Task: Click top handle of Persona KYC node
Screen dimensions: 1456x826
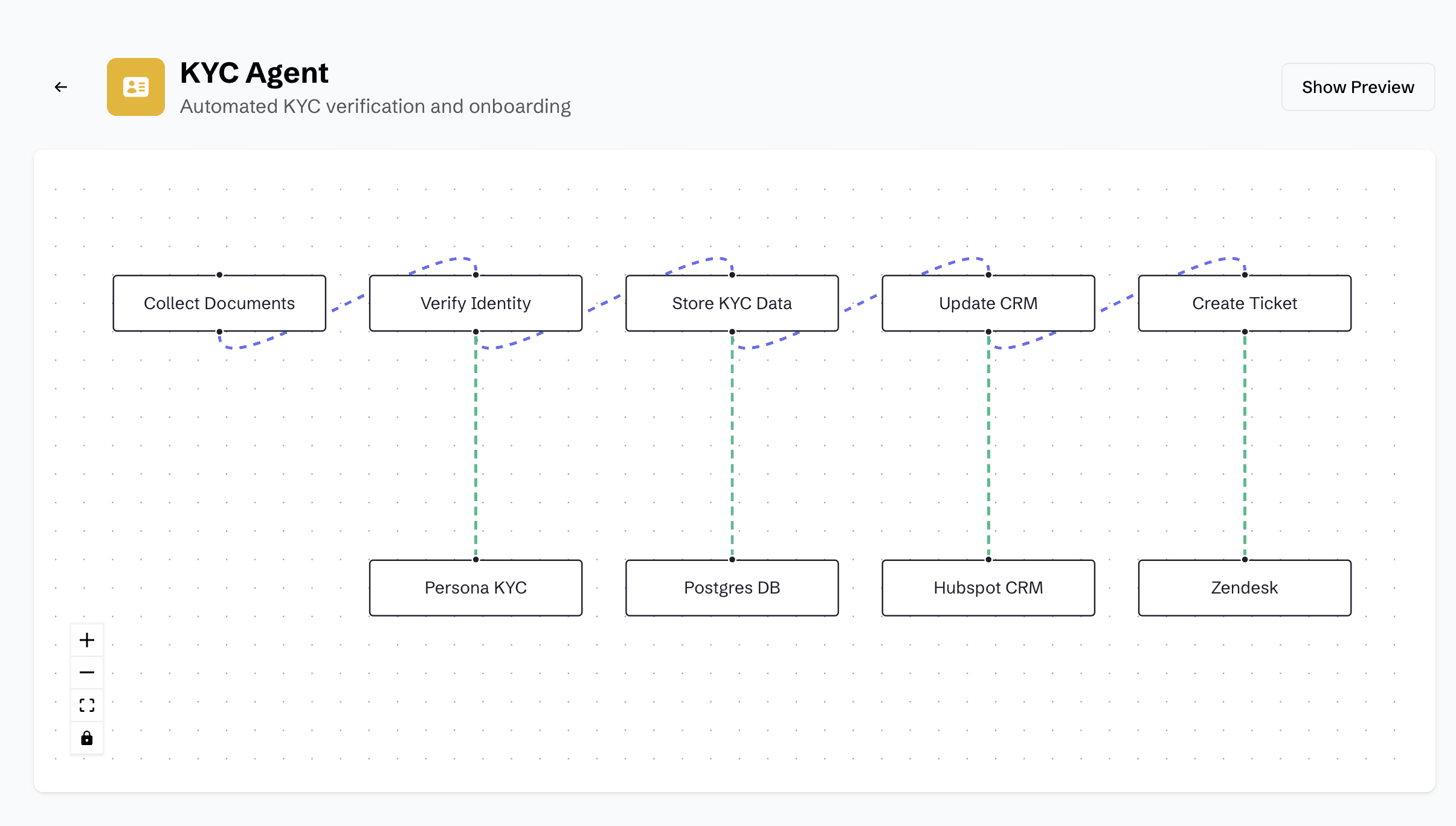Action: coord(476,560)
